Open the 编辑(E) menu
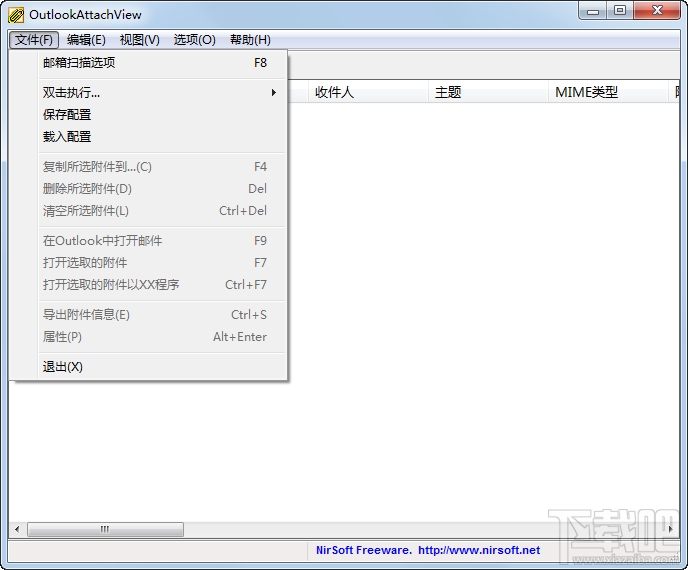Image resolution: width=688 pixels, height=570 pixels. pos(86,40)
